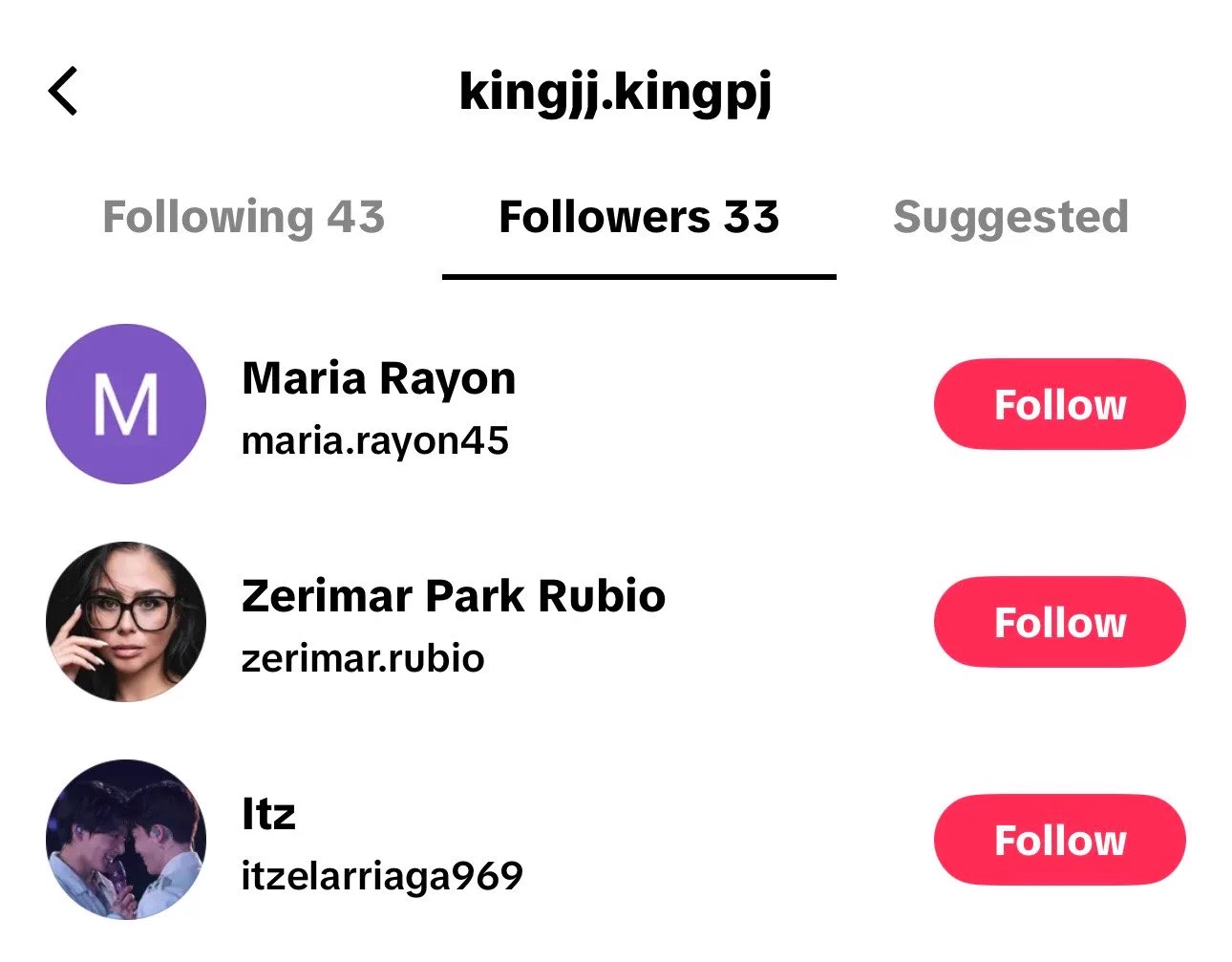This screenshot has height=962, width=1232.
Task: Switch to the Following 43 tab
Action: (x=244, y=218)
